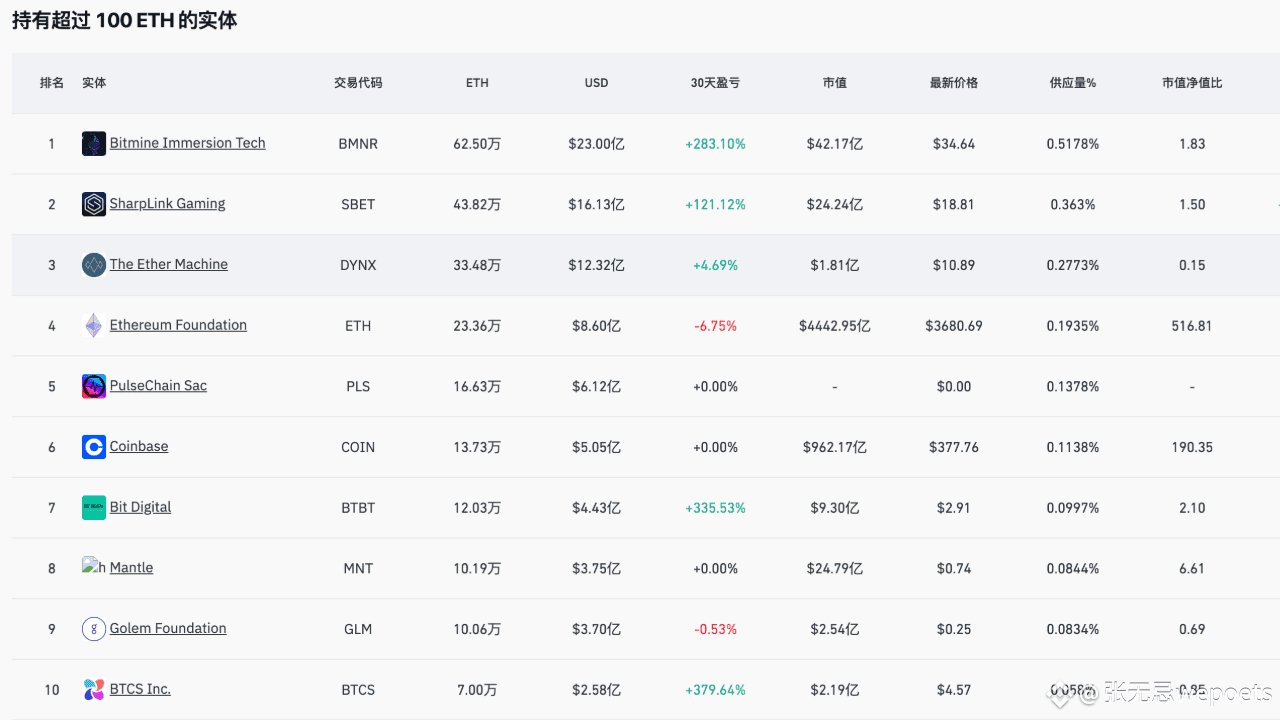The height and width of the screenshot is (720, 1280).
Task: Sort by the ETH column header
Action: point(477,83)
